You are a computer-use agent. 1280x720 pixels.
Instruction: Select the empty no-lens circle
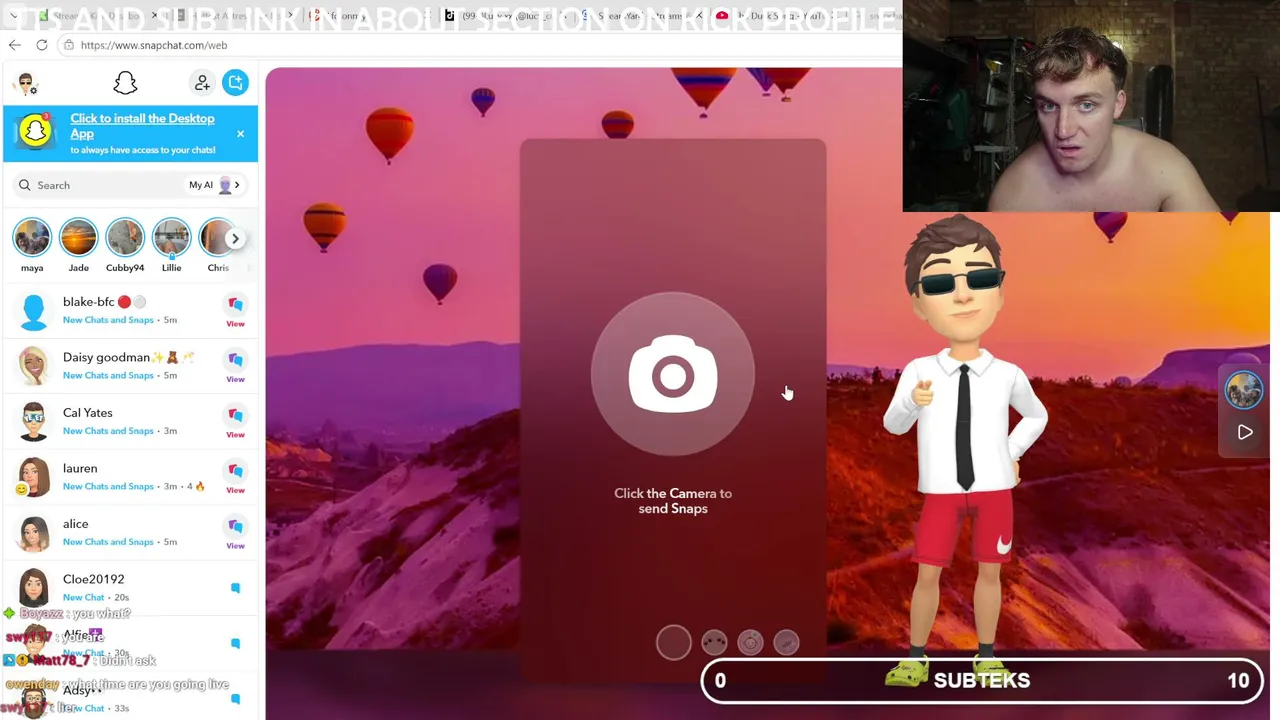(x=673, y=642)
